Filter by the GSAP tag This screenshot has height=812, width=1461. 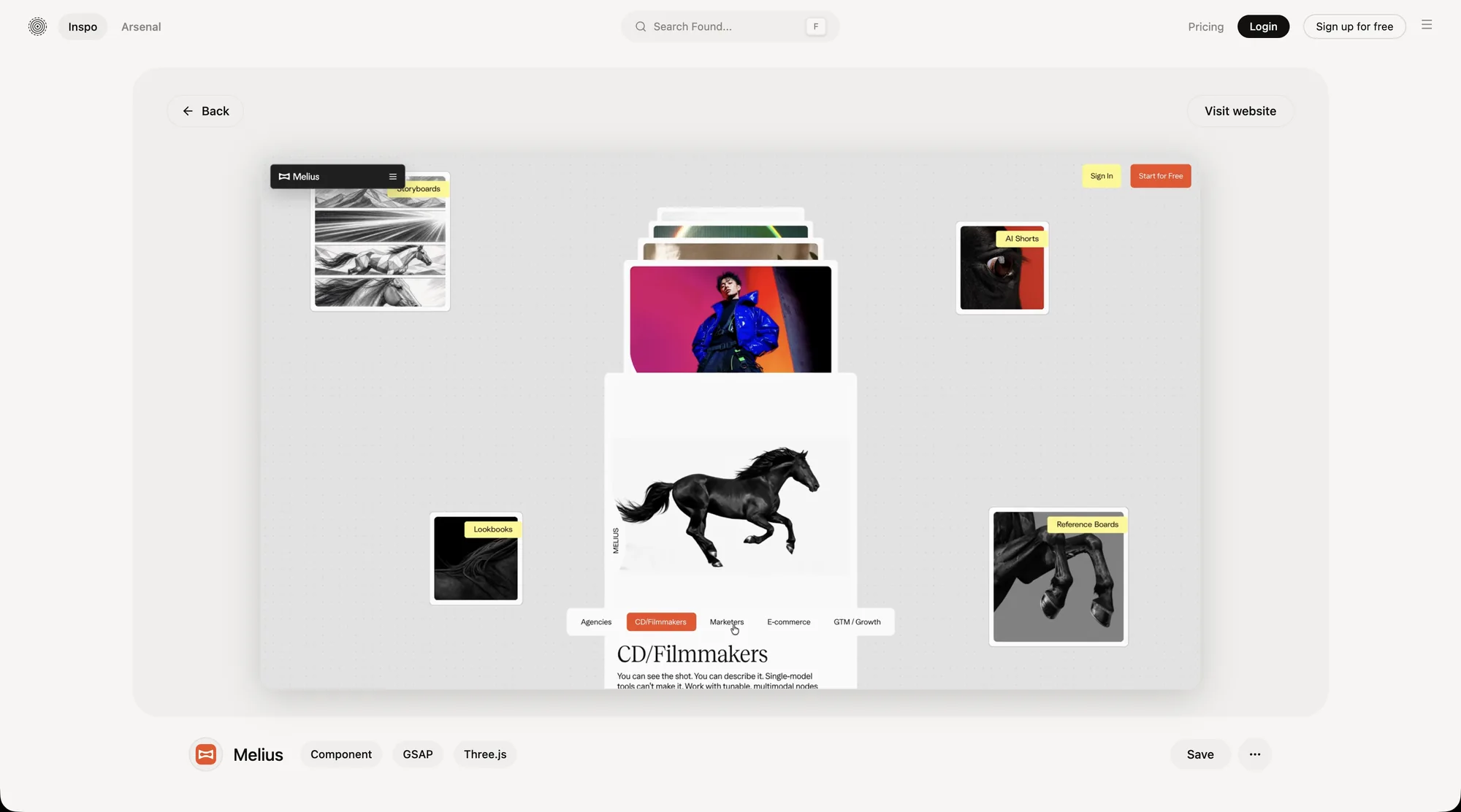[418, 754]
